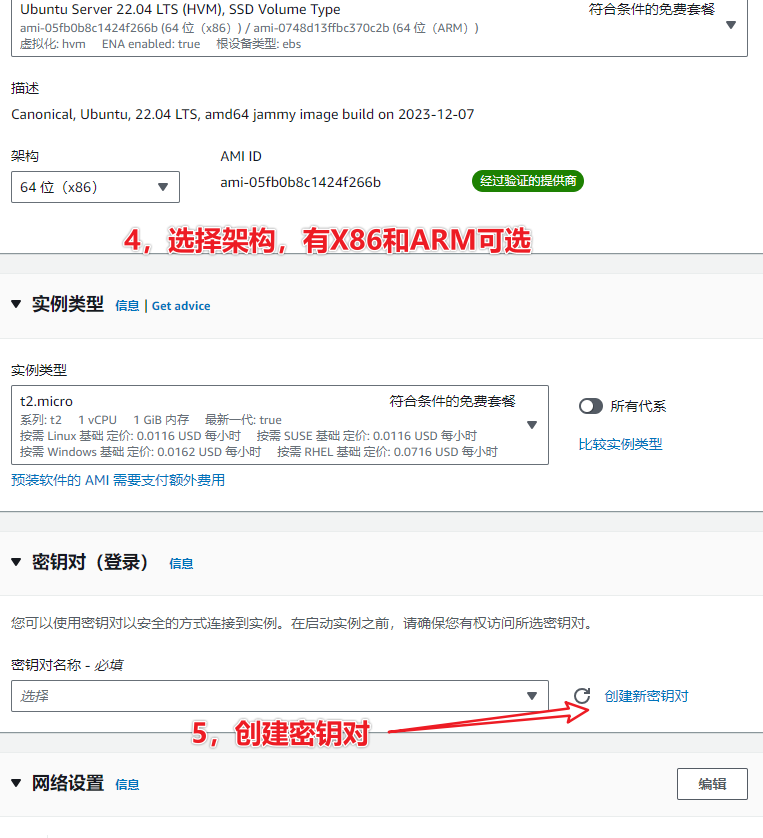The image size is (763, 838).
Task: Collapse the 密钥对（登录）section triangle
Action: click(16, 562)
